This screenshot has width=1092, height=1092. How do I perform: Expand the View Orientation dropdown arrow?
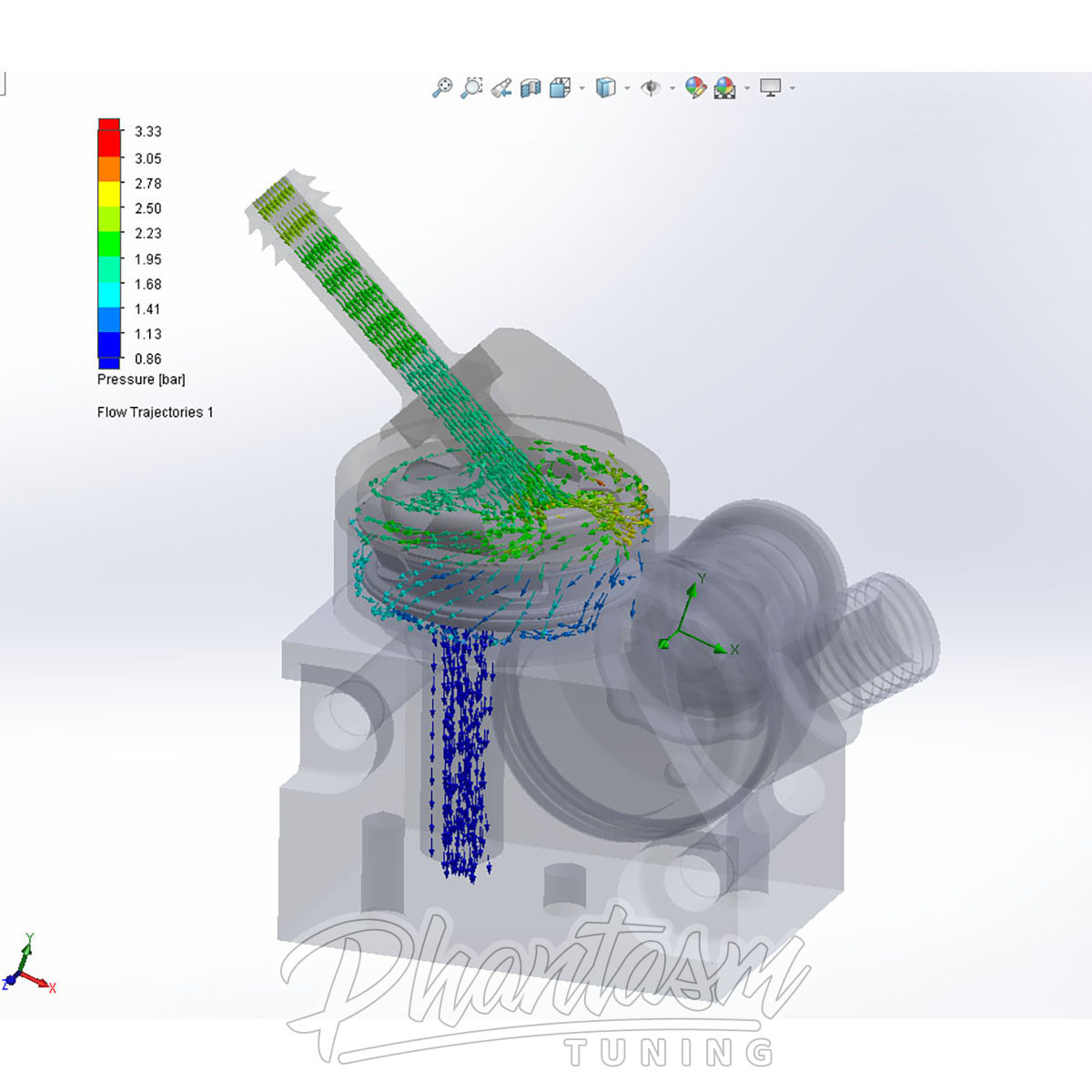582,88
